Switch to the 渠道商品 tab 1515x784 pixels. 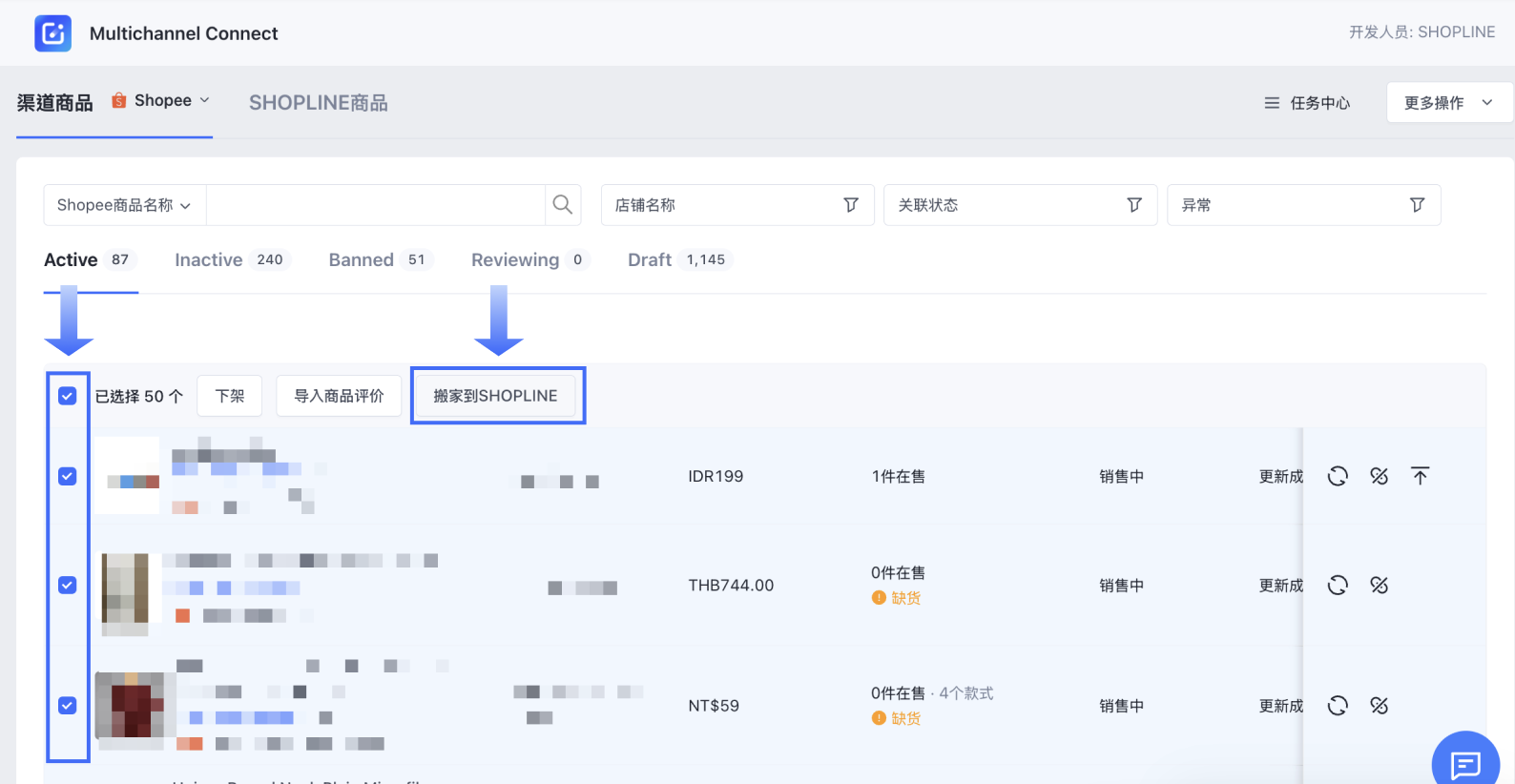coord(54,103)
